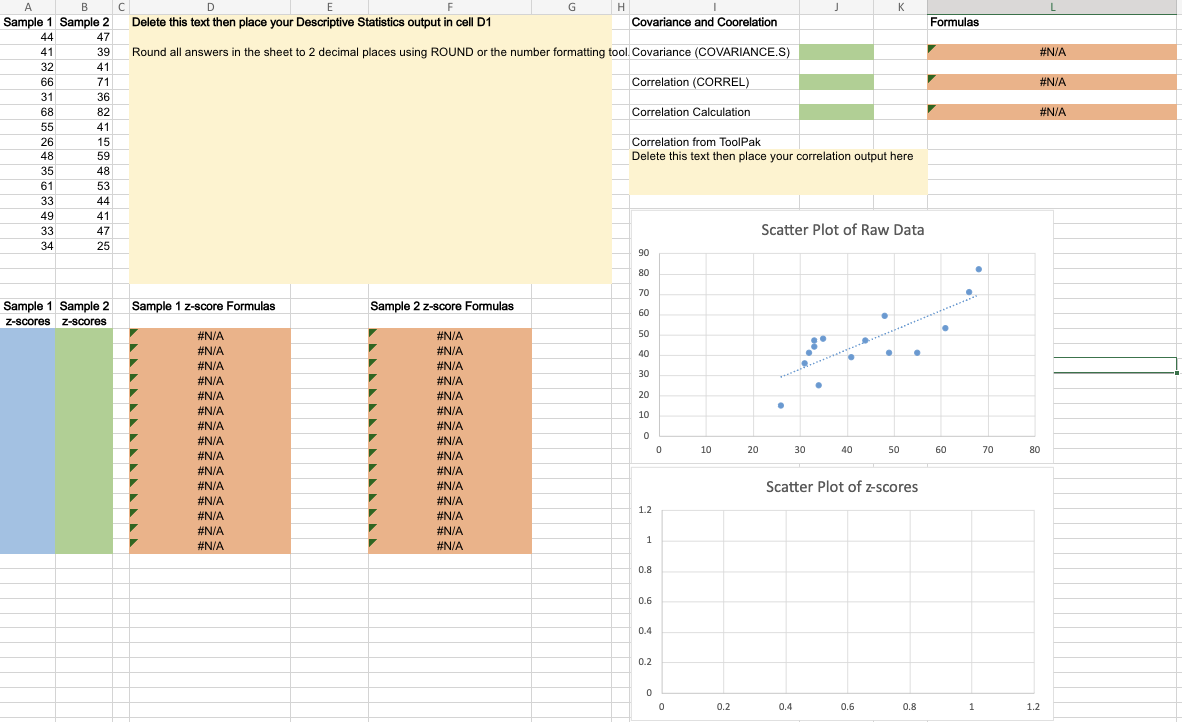Click the error indicator on the Correlation (CORREL) formula
The width and height of the screenshot is (1182, 722).
point(933,77)
